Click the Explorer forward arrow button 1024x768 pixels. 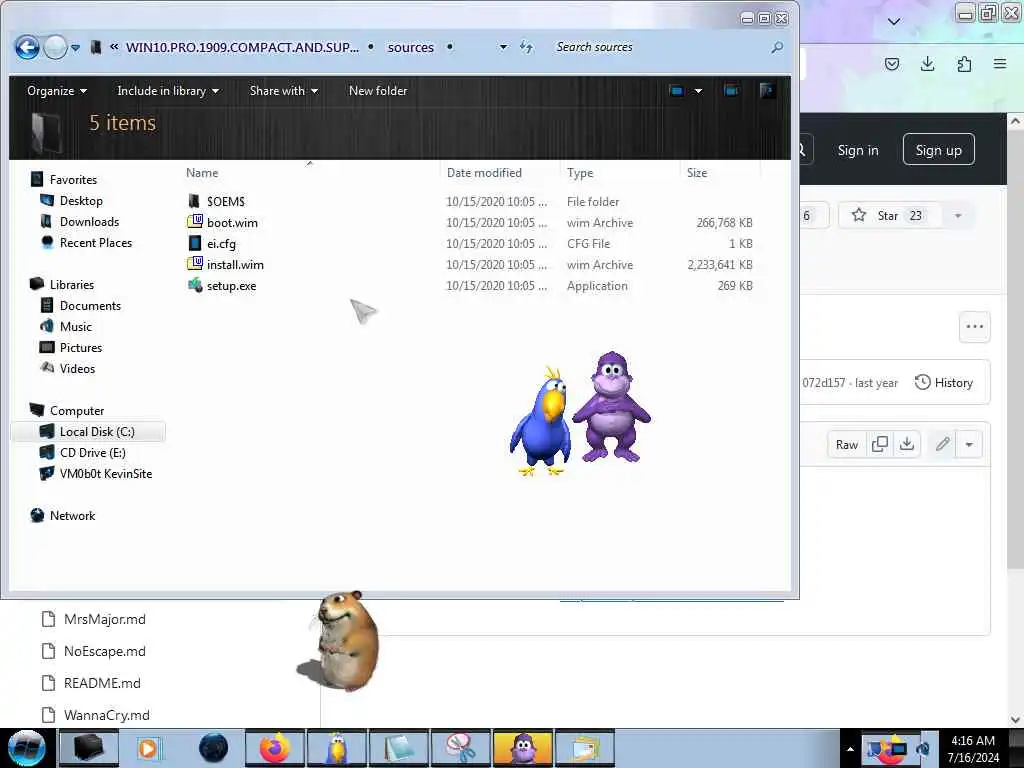click(56, 47)
